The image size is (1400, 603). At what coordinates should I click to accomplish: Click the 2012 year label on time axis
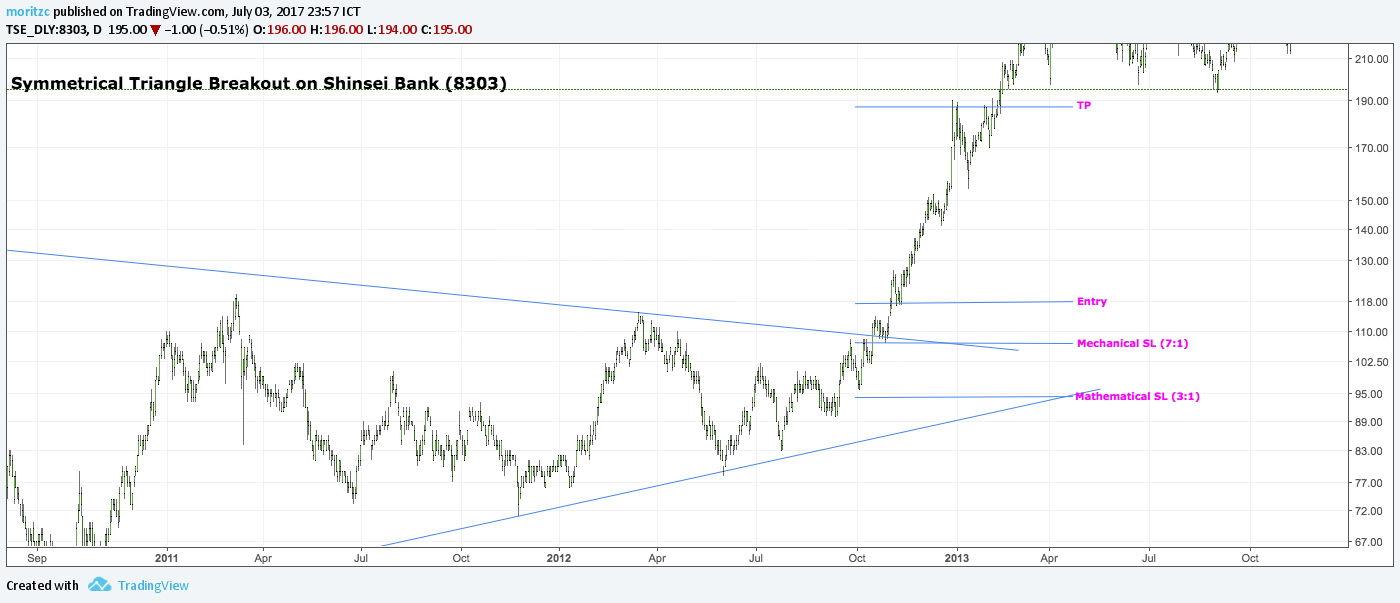tap(560, 558)
